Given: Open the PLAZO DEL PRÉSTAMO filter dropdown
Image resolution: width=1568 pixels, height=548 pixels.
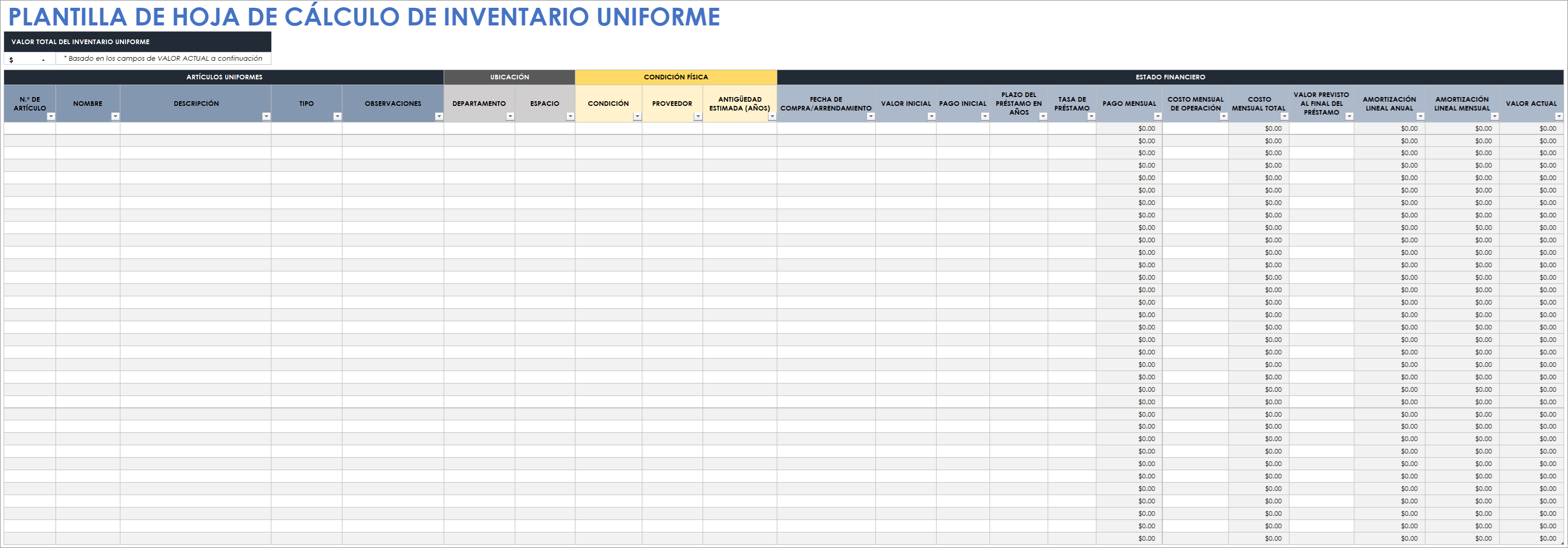Looking at the screenshot, I should coord(1043,116).
